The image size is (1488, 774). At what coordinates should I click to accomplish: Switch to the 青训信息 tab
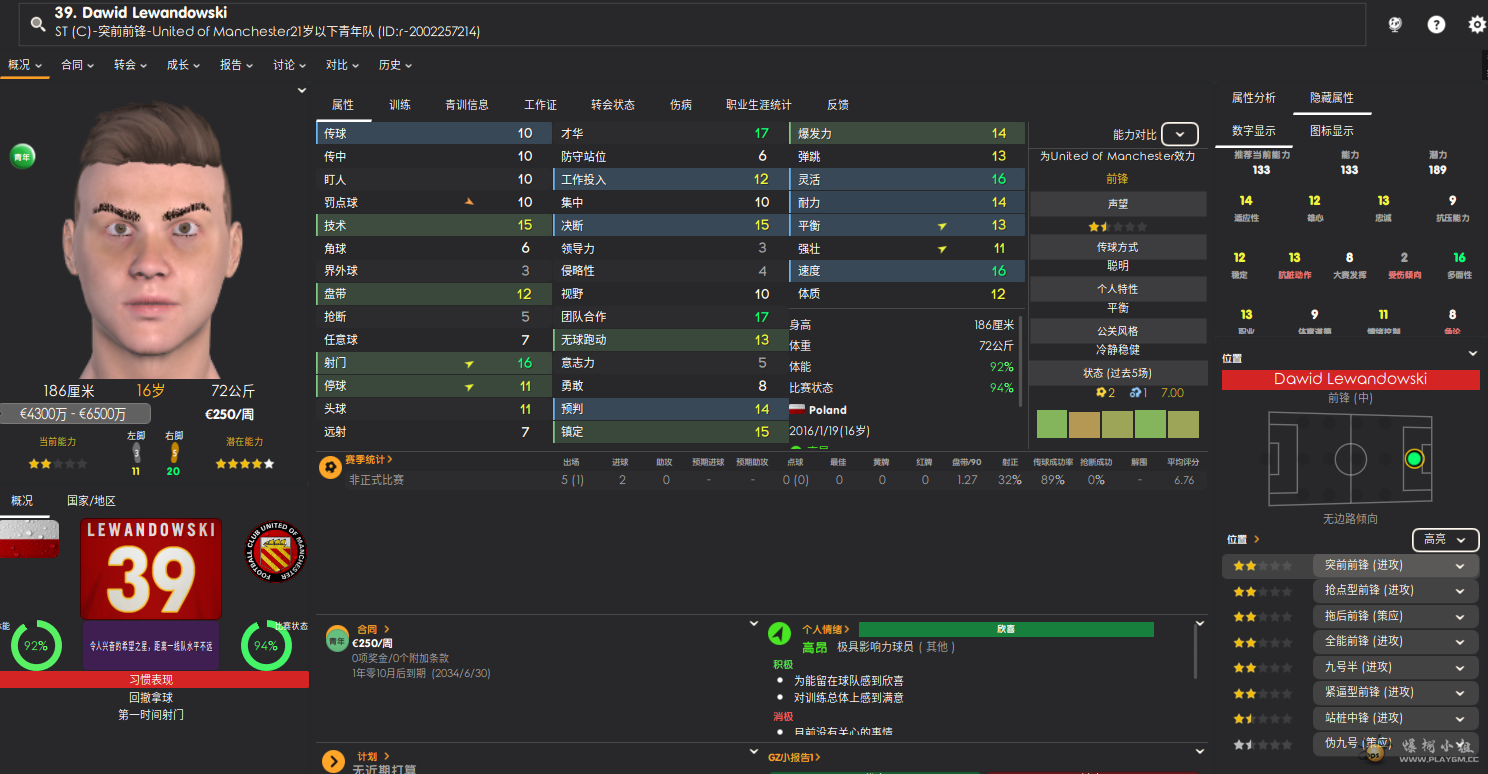point(467,104)
